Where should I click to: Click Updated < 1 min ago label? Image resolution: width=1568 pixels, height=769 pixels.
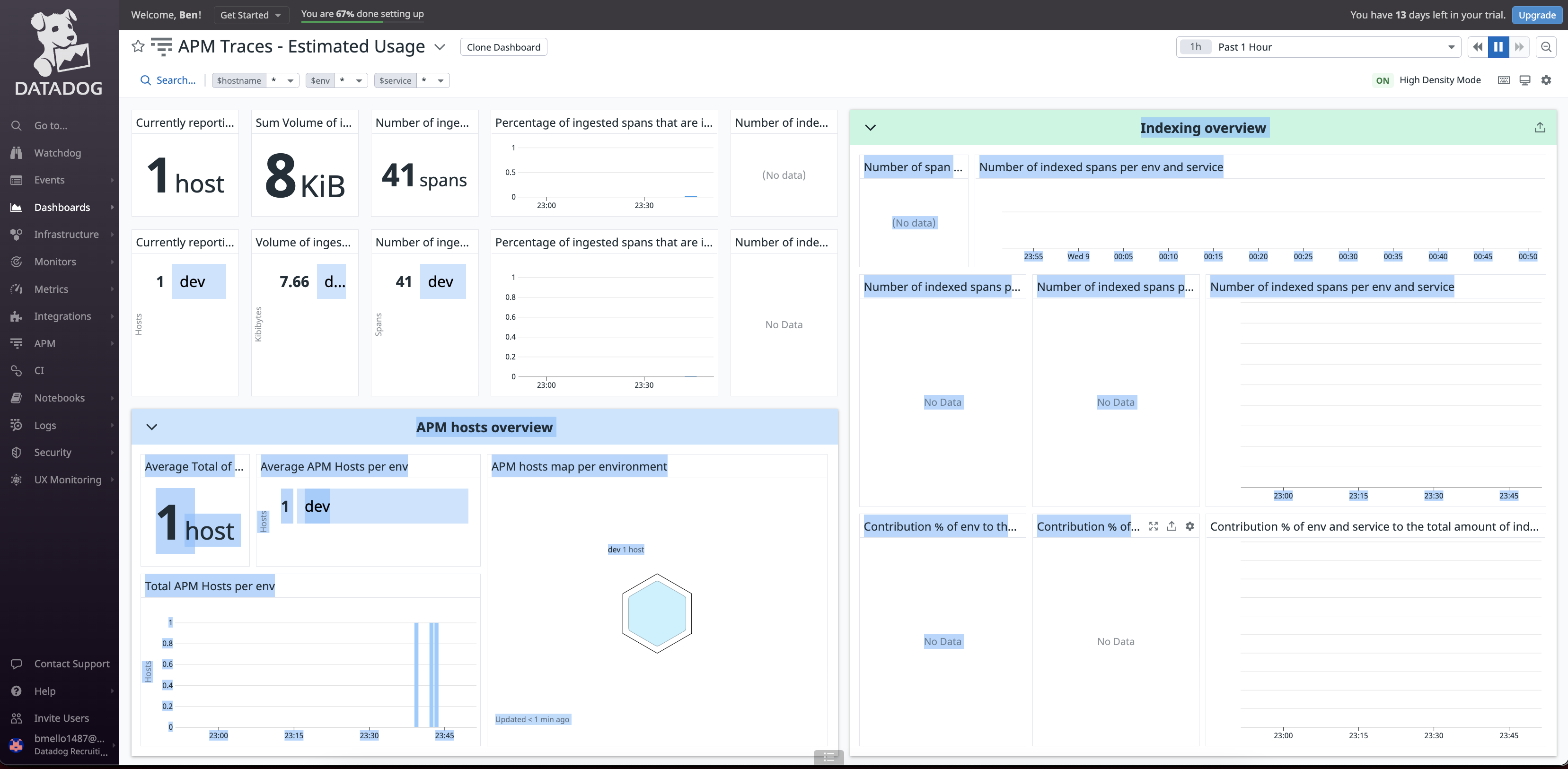(532, 719)
